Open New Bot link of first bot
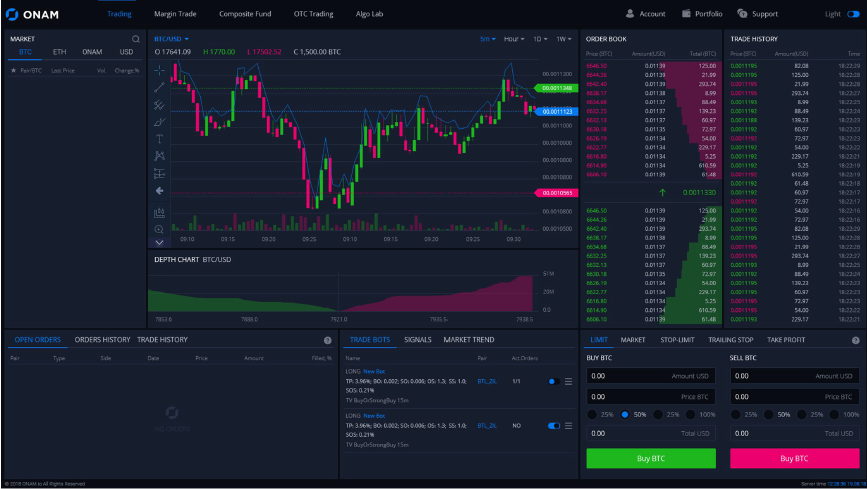The height and width of the screenshot is (489, 867). pyautogui.click(x=374, y=371)
